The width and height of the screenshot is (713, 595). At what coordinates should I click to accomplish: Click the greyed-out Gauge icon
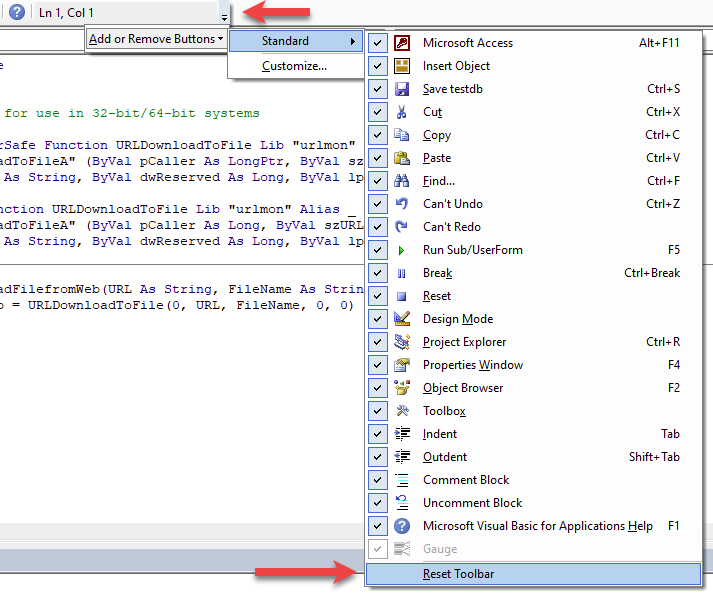402,549
